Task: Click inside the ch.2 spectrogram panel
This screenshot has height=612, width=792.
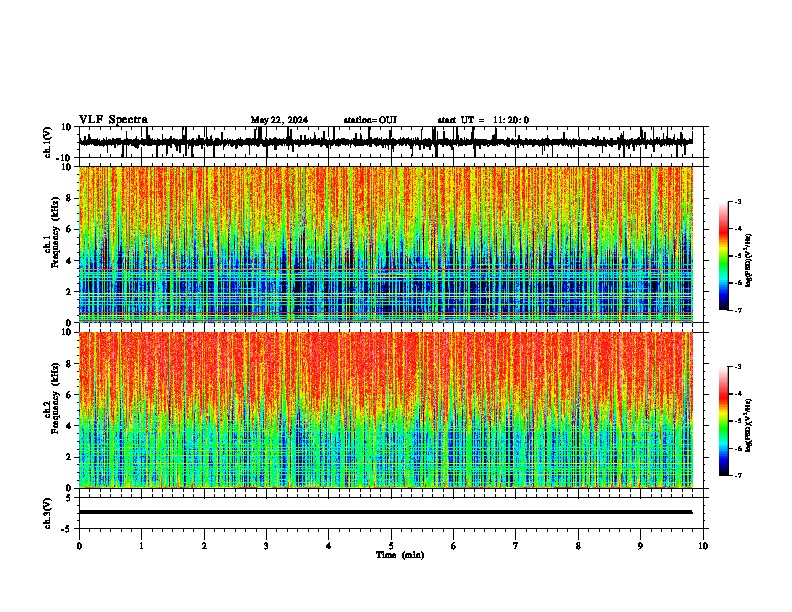Action: [x=386, y=410]
